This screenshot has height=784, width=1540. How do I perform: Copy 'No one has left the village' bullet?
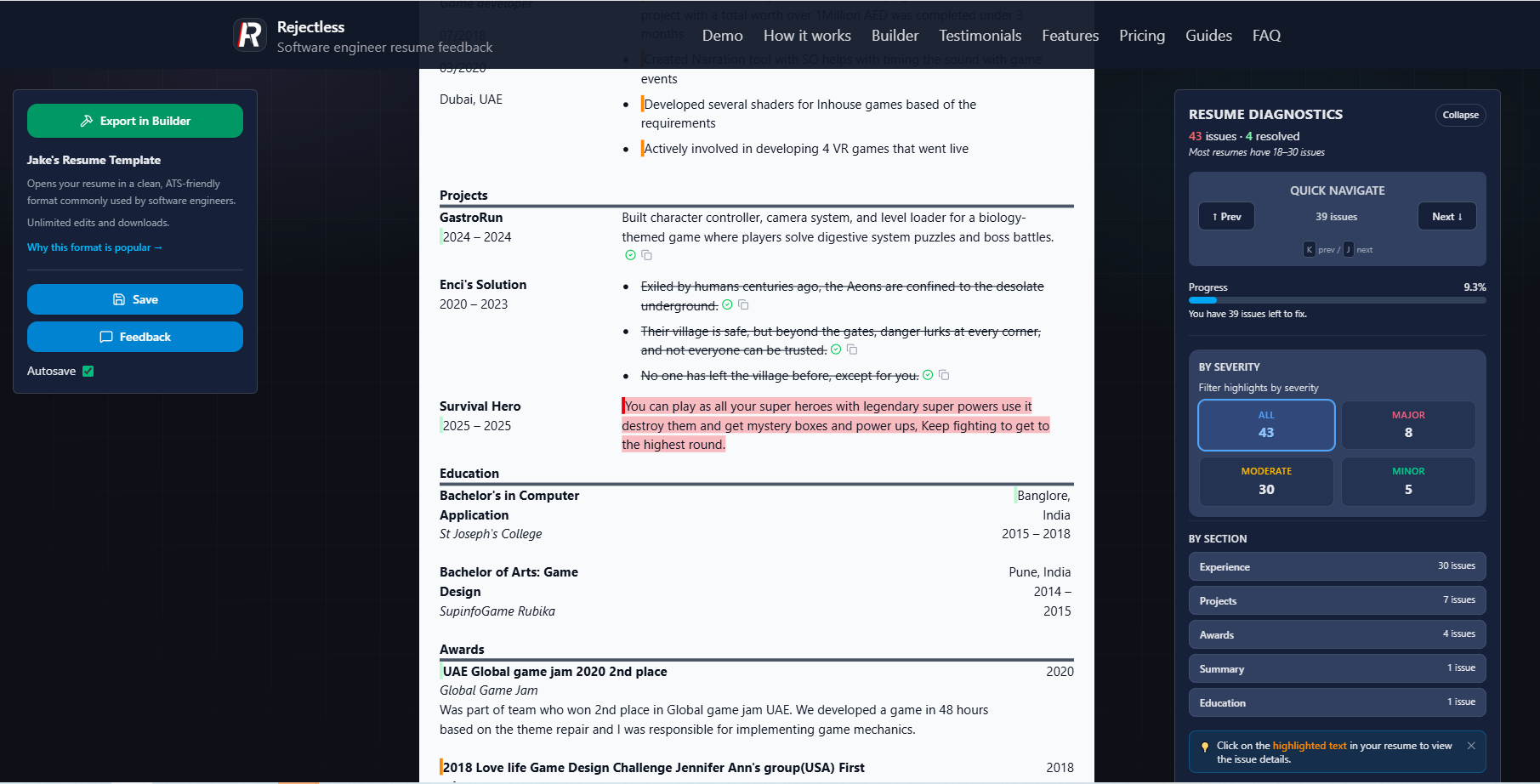944,375
